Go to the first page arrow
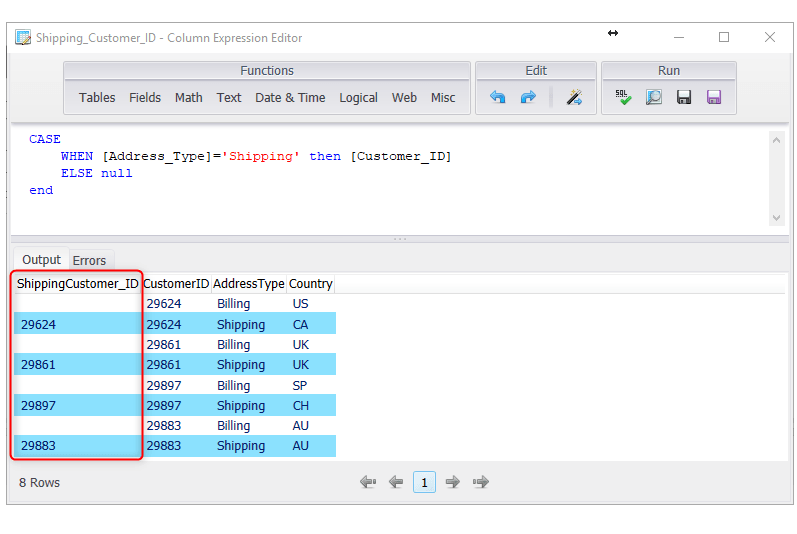The width and height of the screenshot is (797, 534). coord(368,482)
